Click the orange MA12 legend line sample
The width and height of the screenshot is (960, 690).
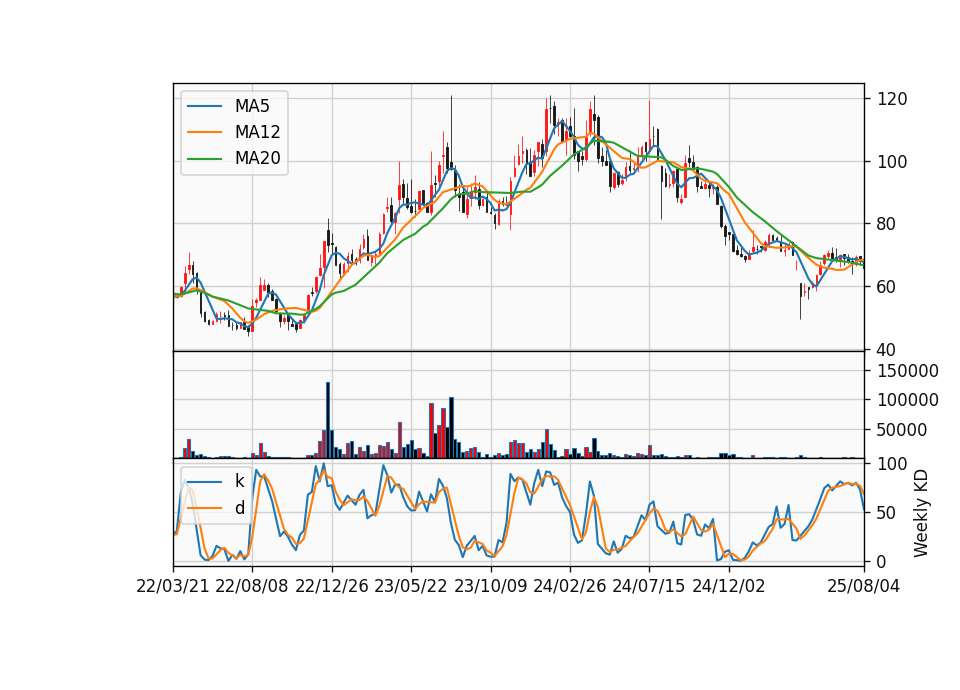click(x=204, y=132)
